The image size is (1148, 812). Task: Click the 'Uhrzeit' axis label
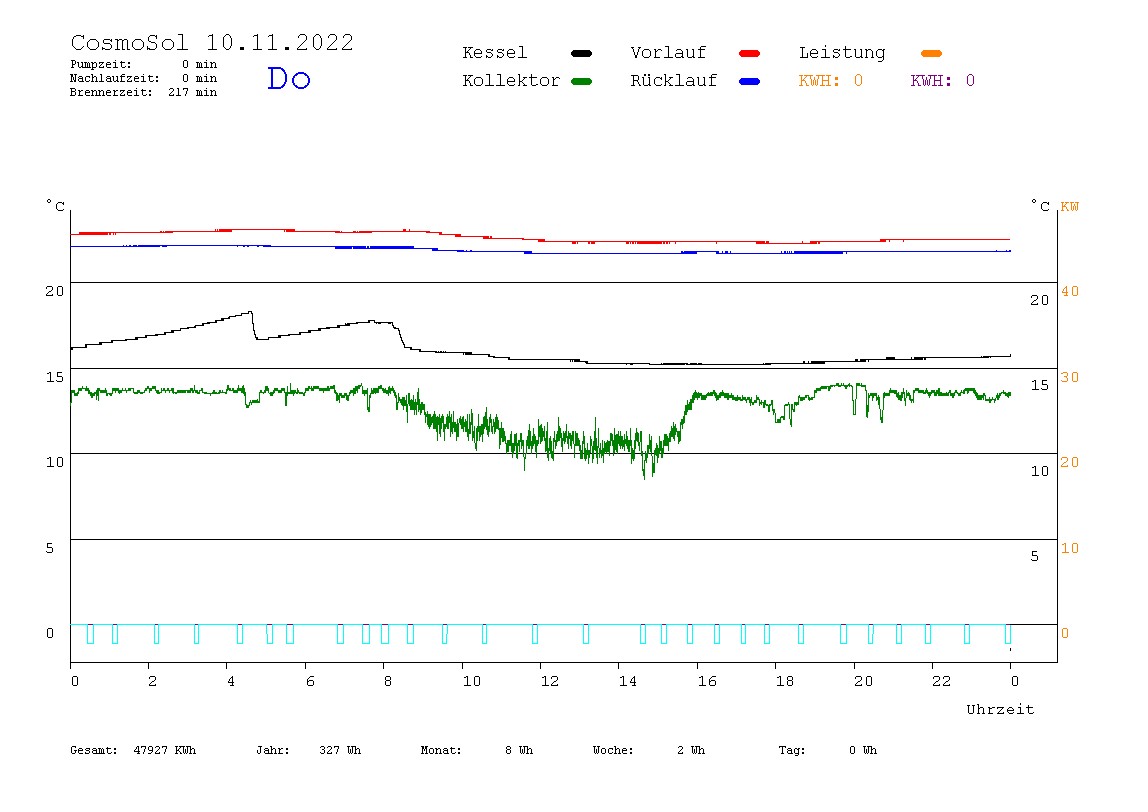point(1000,709)
